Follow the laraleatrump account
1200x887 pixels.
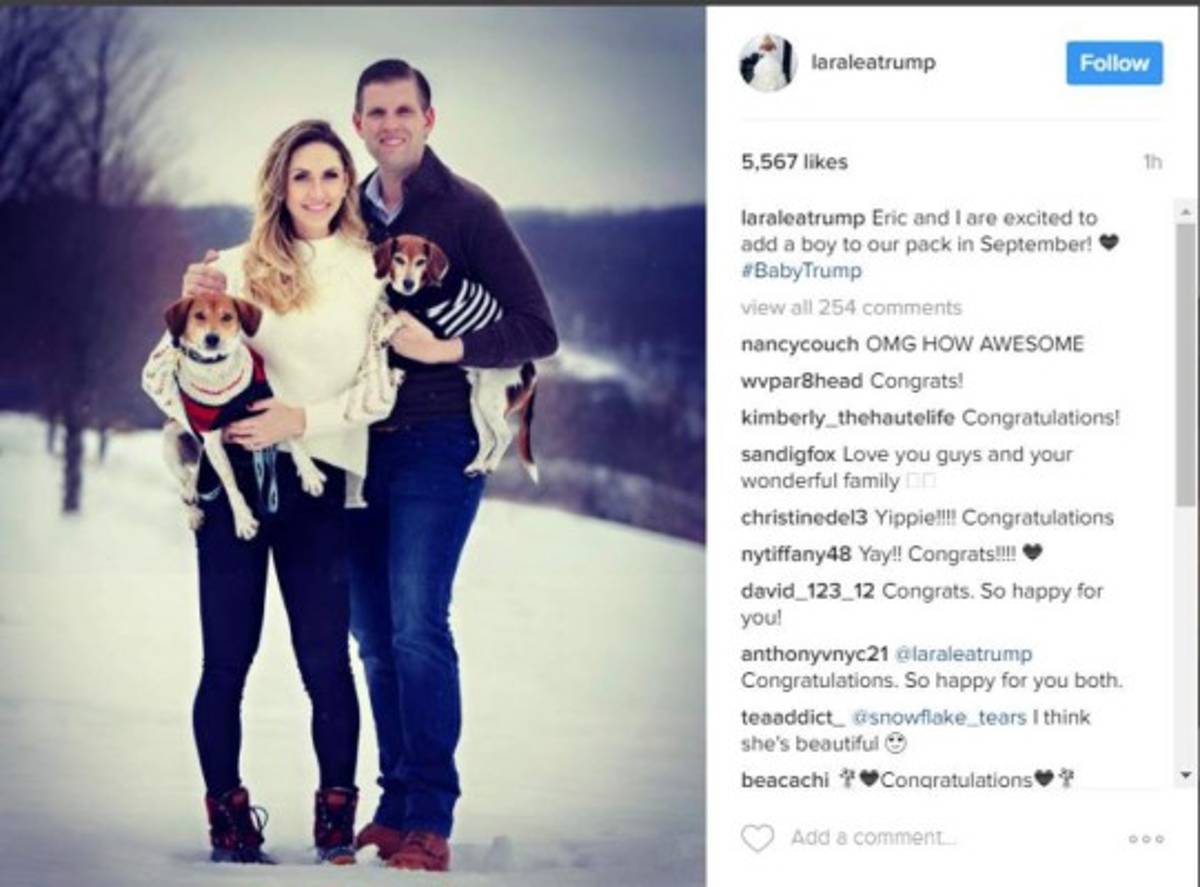point(1114,63)
